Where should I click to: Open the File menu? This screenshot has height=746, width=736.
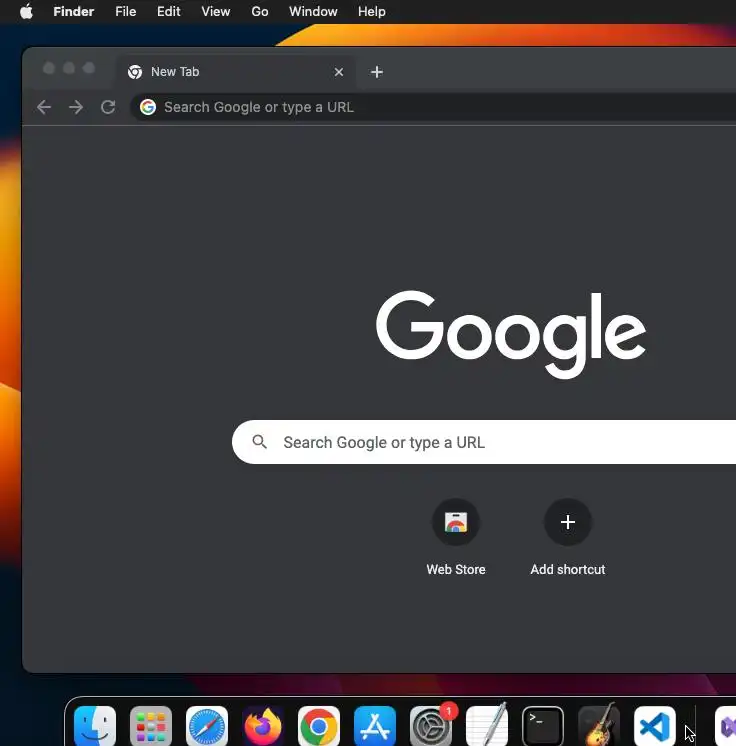point(126,11)
